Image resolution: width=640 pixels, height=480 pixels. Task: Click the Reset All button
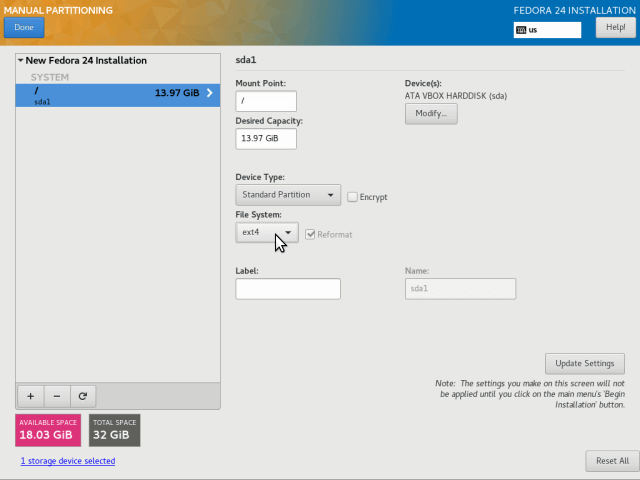pyautogui.click(x=612, y=461)
